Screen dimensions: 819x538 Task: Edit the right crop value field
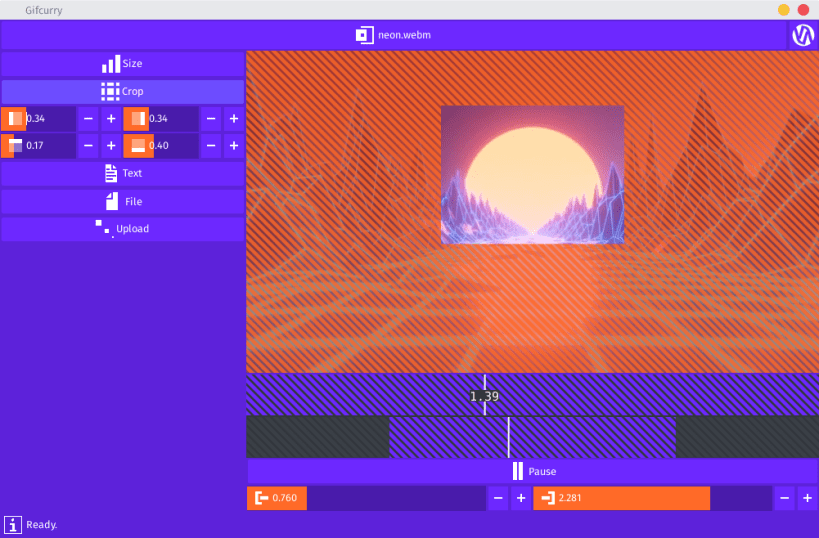pos(161,119)
